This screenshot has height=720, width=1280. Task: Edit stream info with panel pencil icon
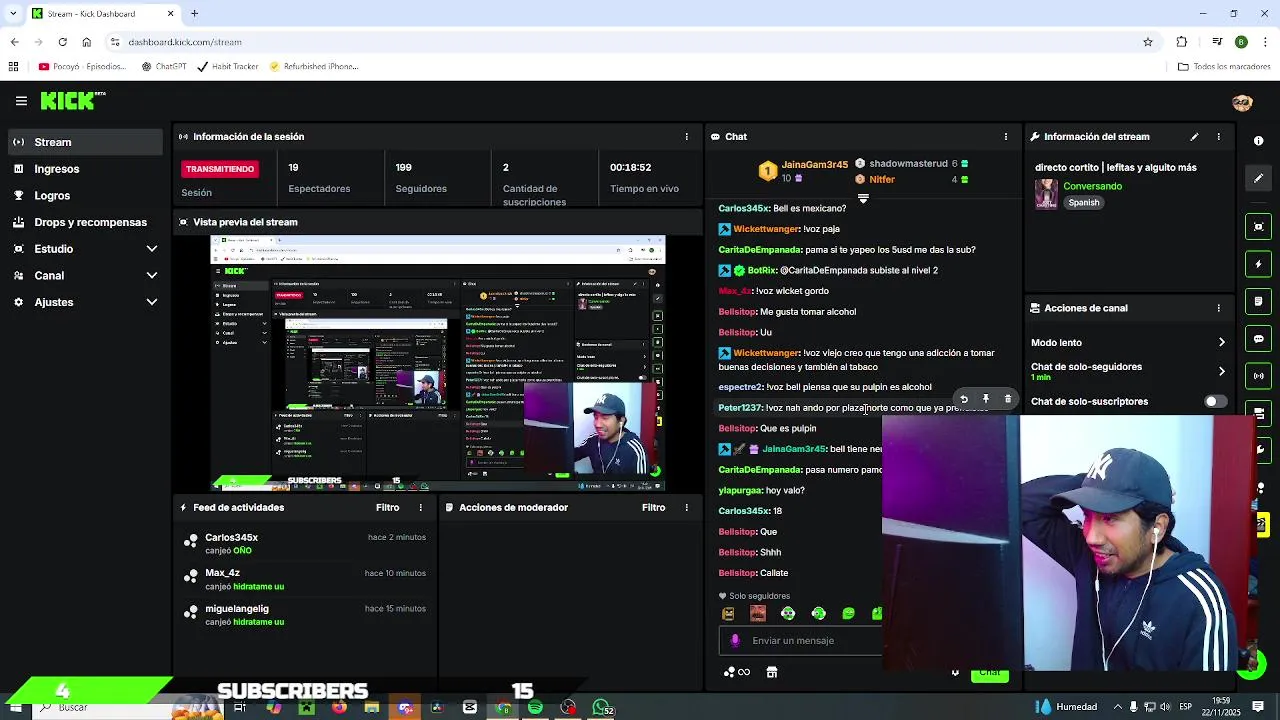[1194, 137]
